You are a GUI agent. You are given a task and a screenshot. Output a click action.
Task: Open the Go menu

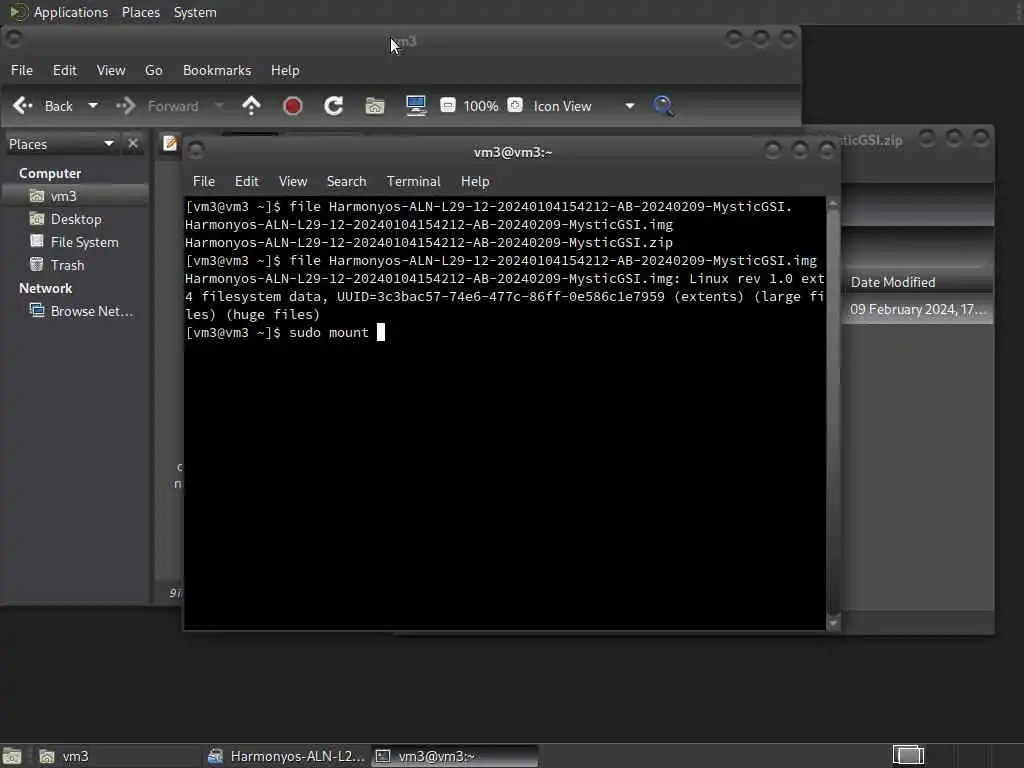pos(153,70)
